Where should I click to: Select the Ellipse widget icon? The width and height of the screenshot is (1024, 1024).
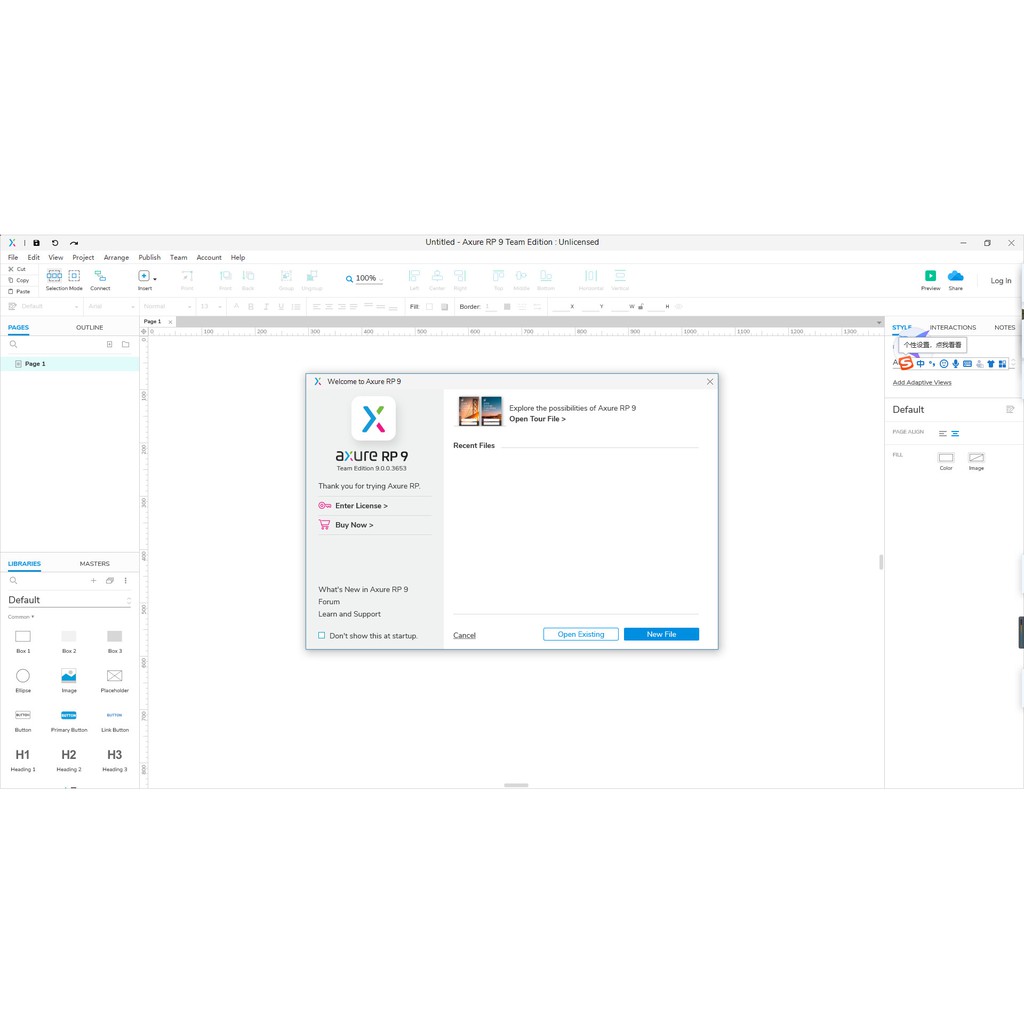(x=23, y=676)
